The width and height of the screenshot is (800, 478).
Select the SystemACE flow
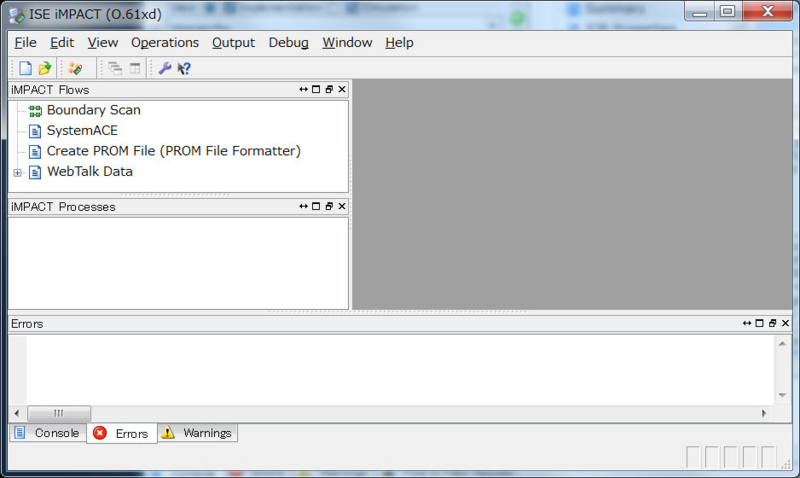point(82,131)
